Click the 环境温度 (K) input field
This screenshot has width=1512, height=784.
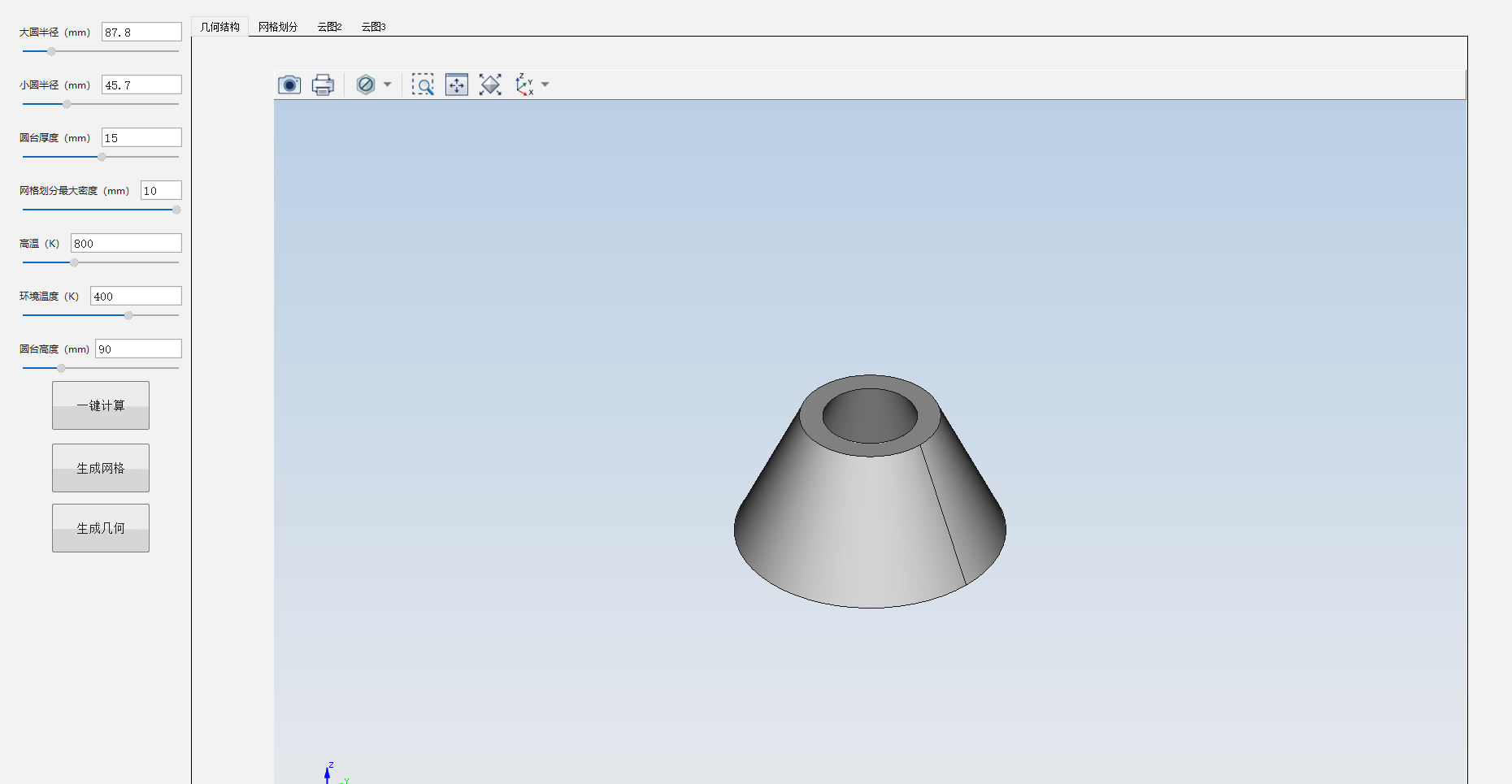click(x=136, y=296)
